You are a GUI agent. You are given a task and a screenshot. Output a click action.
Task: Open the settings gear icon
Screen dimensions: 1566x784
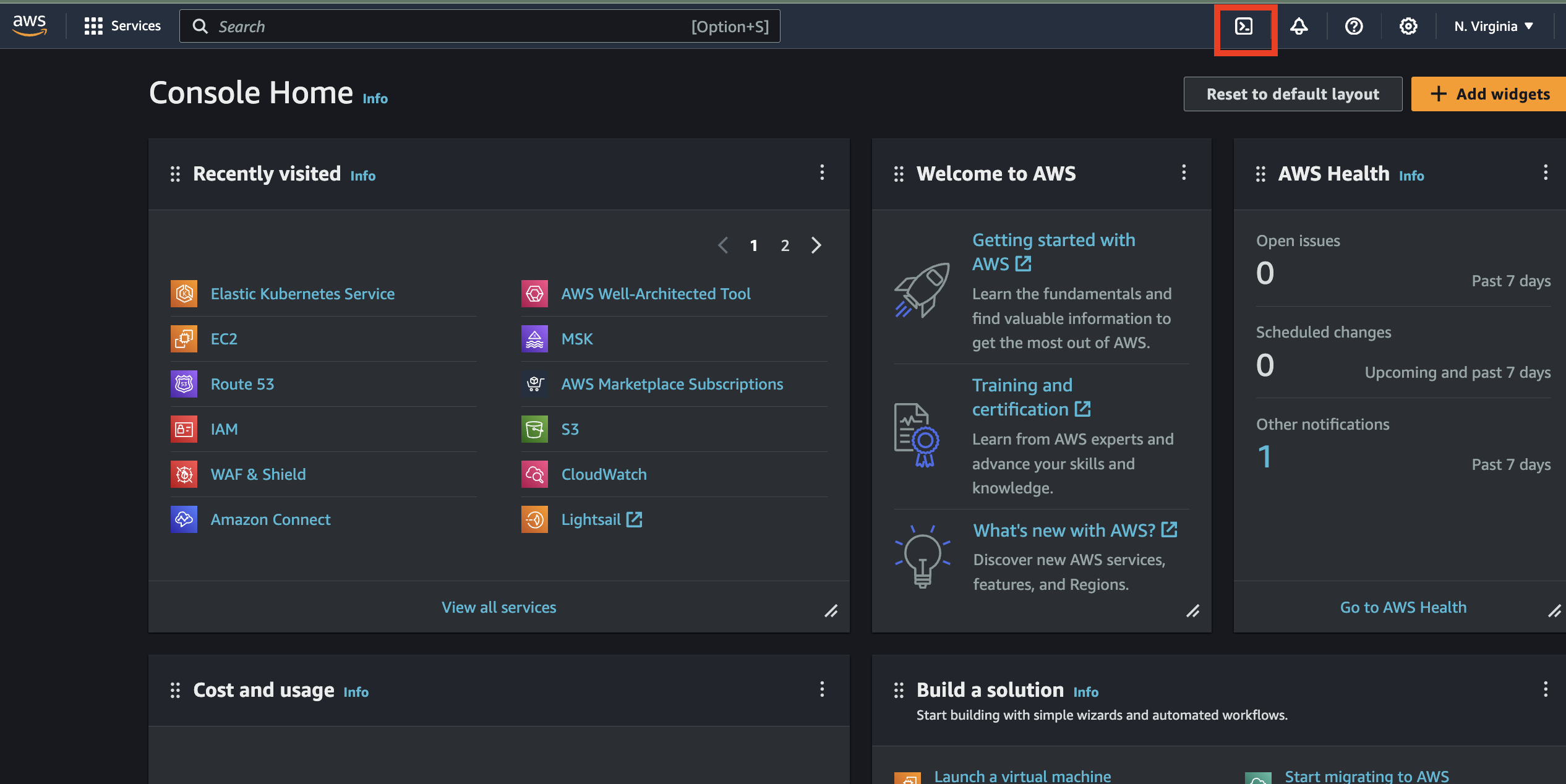coord(1408,26)
